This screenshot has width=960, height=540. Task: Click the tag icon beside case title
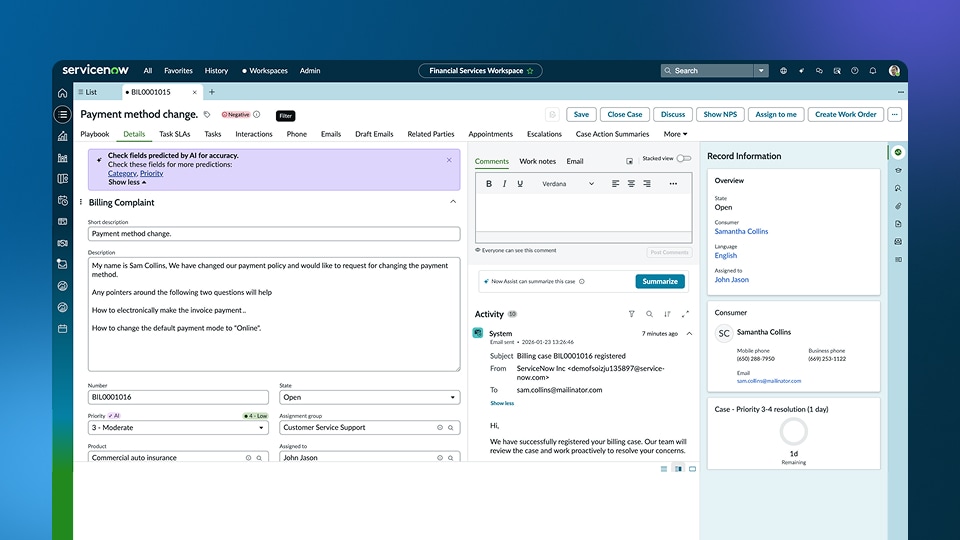pos(207,114)
